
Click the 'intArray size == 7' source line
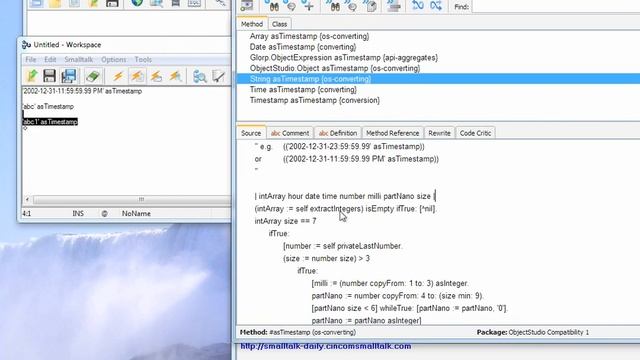tap(285, 221)
